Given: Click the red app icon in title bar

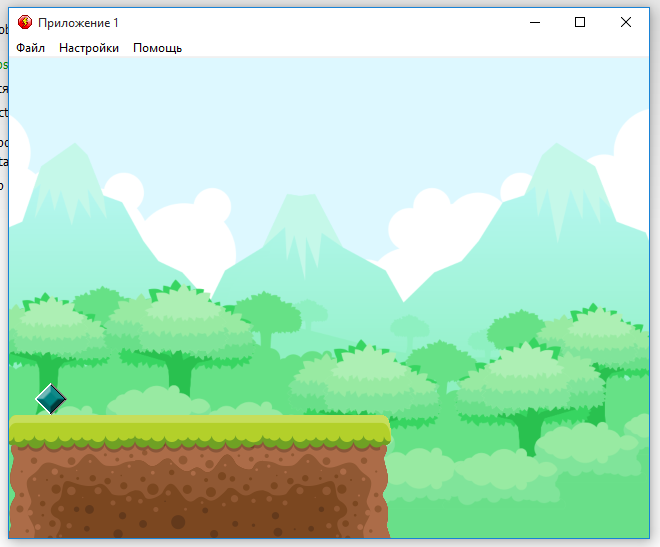Looking at the screenshot, I should [25, 22].
